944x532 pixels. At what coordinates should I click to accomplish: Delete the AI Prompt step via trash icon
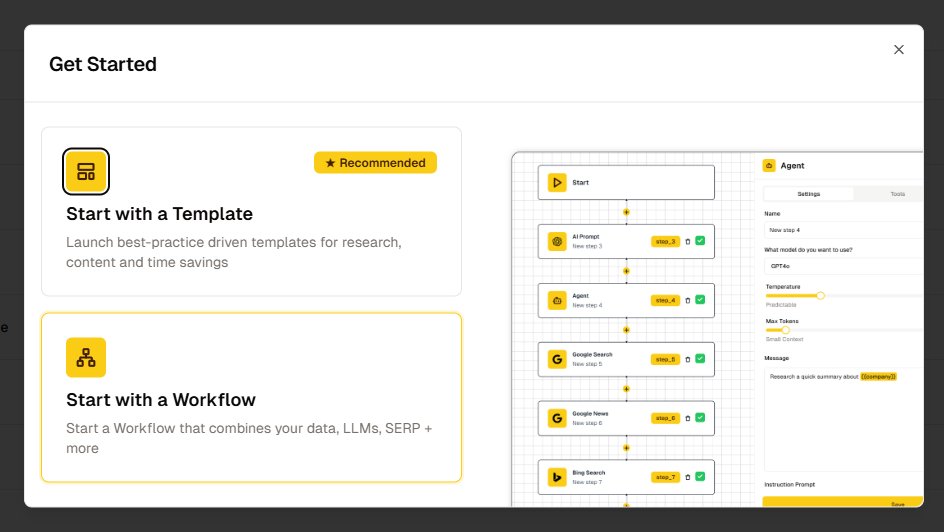(688, 241)
